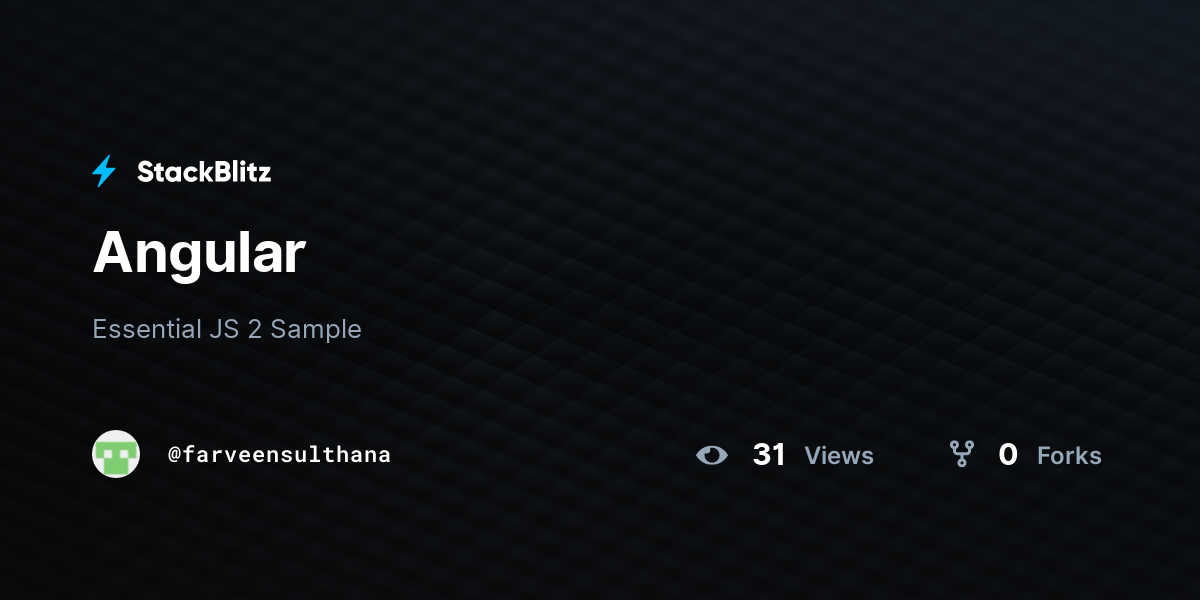Select the Essential JS 2 Sample description

pyautogui.click(x=227, y=329)
